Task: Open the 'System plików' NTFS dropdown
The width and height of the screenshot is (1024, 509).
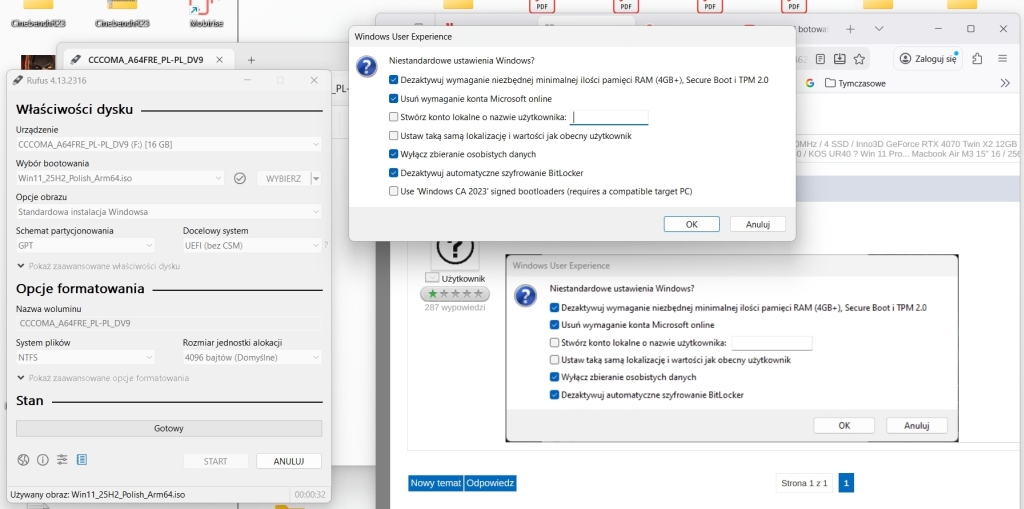Action: coord(86,357)
